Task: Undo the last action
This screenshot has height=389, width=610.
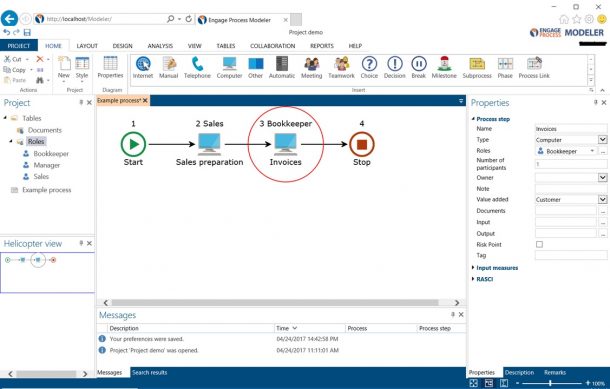Action: pos(7,32)
